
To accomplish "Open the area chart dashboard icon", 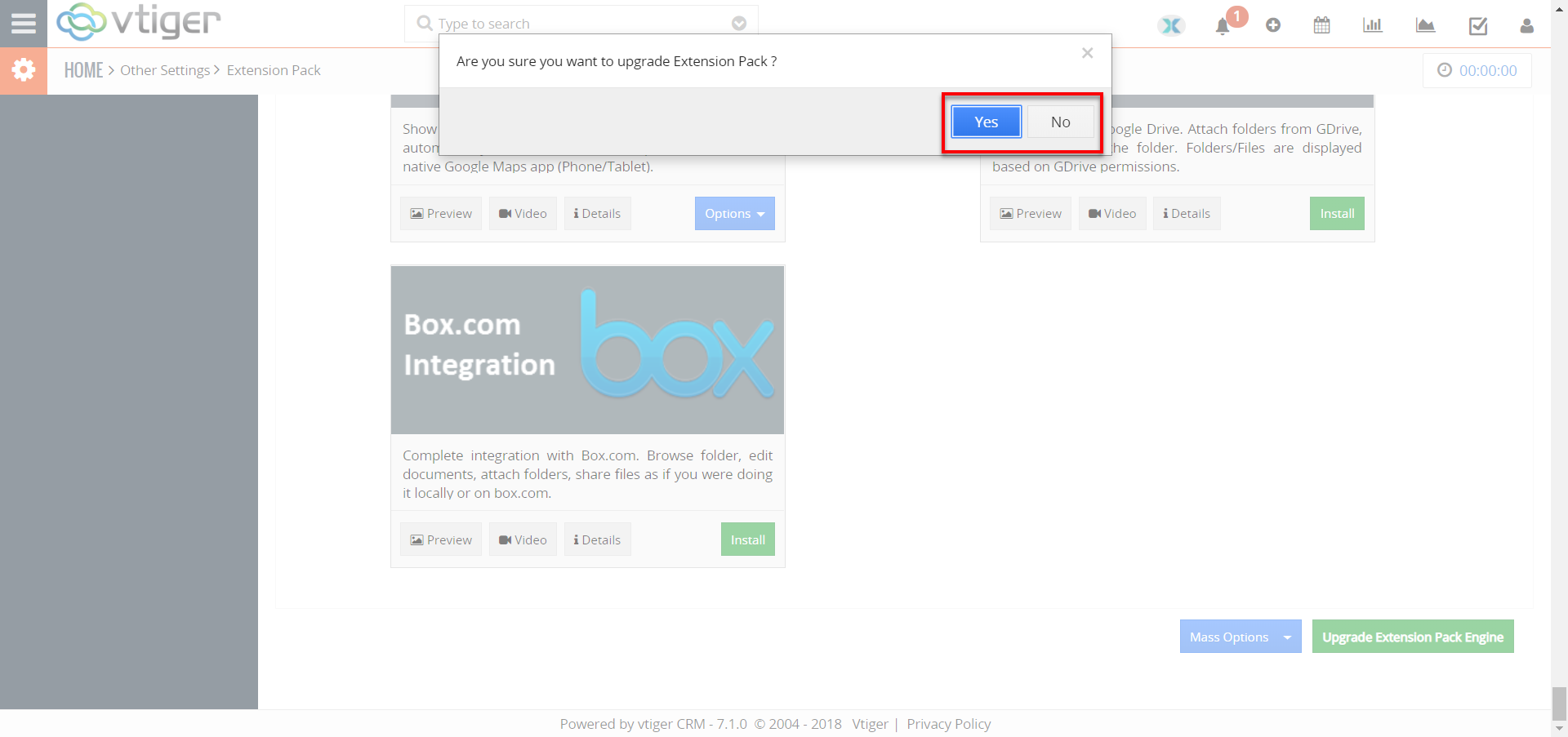I will pos(1425,25).
